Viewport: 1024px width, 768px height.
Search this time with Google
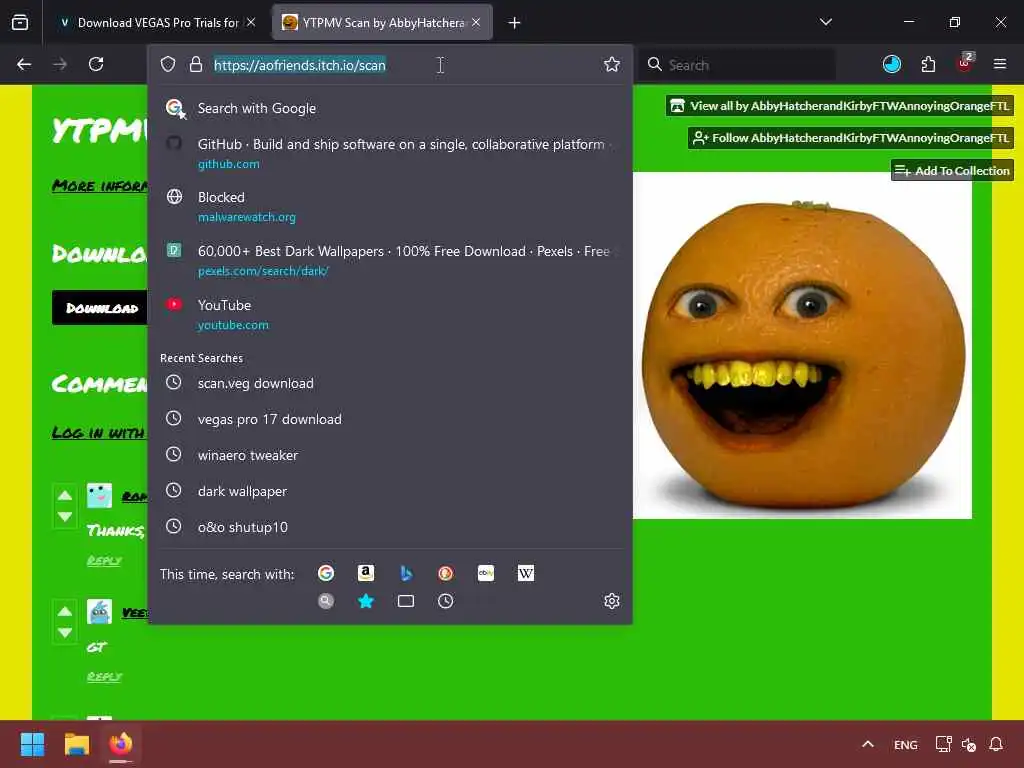pyautogui.click(x=326, y=573)
